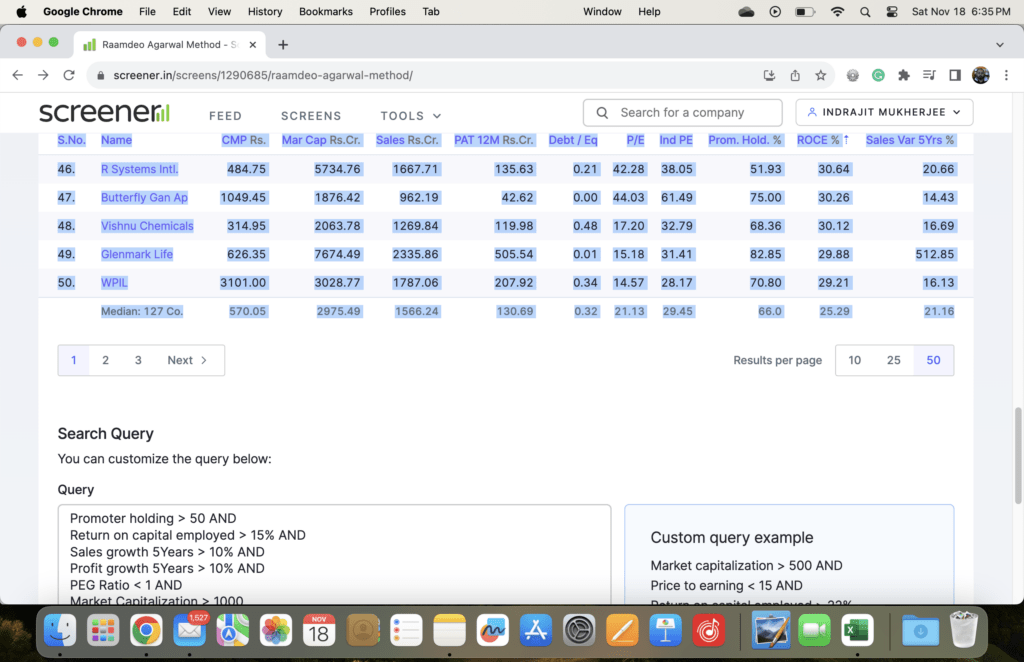Screen dimensions: 1024x662
Task: Open Mail from the dock
Action: [189, 631]
